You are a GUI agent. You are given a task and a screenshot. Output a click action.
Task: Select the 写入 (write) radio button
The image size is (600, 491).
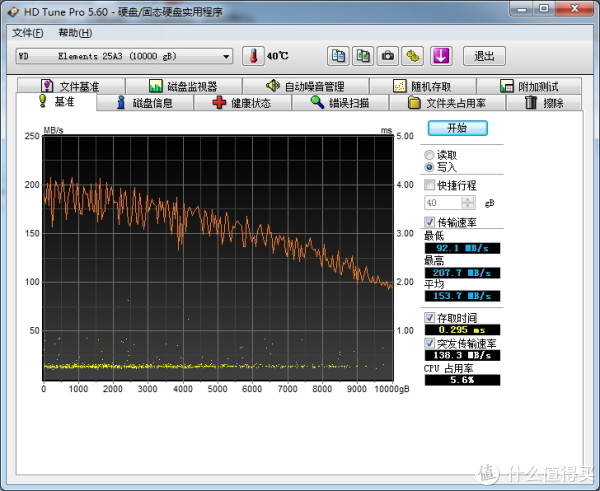coord(429,167)
